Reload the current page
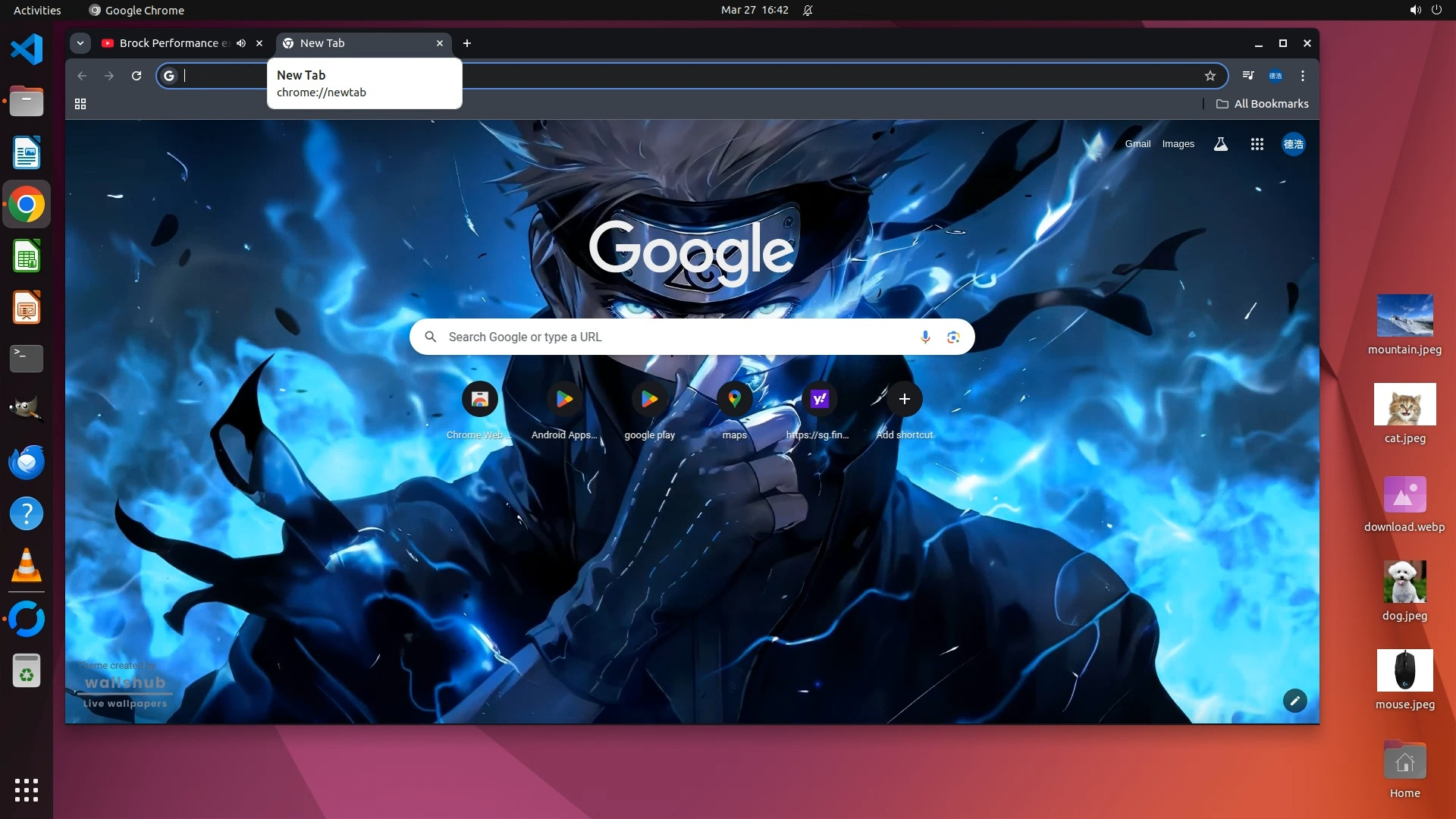This screenshot has width=1456, height=819. [x=136, y=76]
